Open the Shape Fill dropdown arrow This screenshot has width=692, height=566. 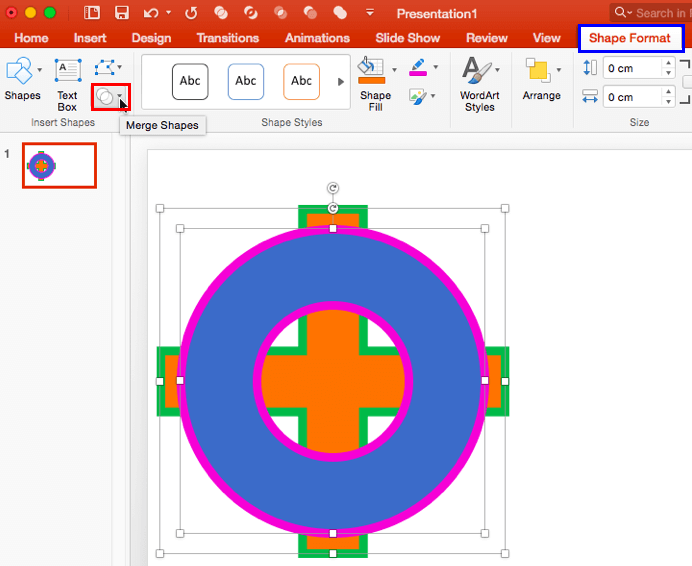[395, 70]
